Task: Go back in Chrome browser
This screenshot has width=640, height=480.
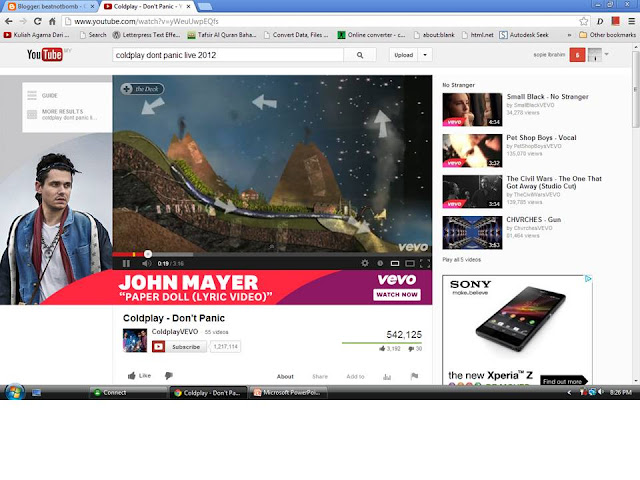Action: pos(9,21)
